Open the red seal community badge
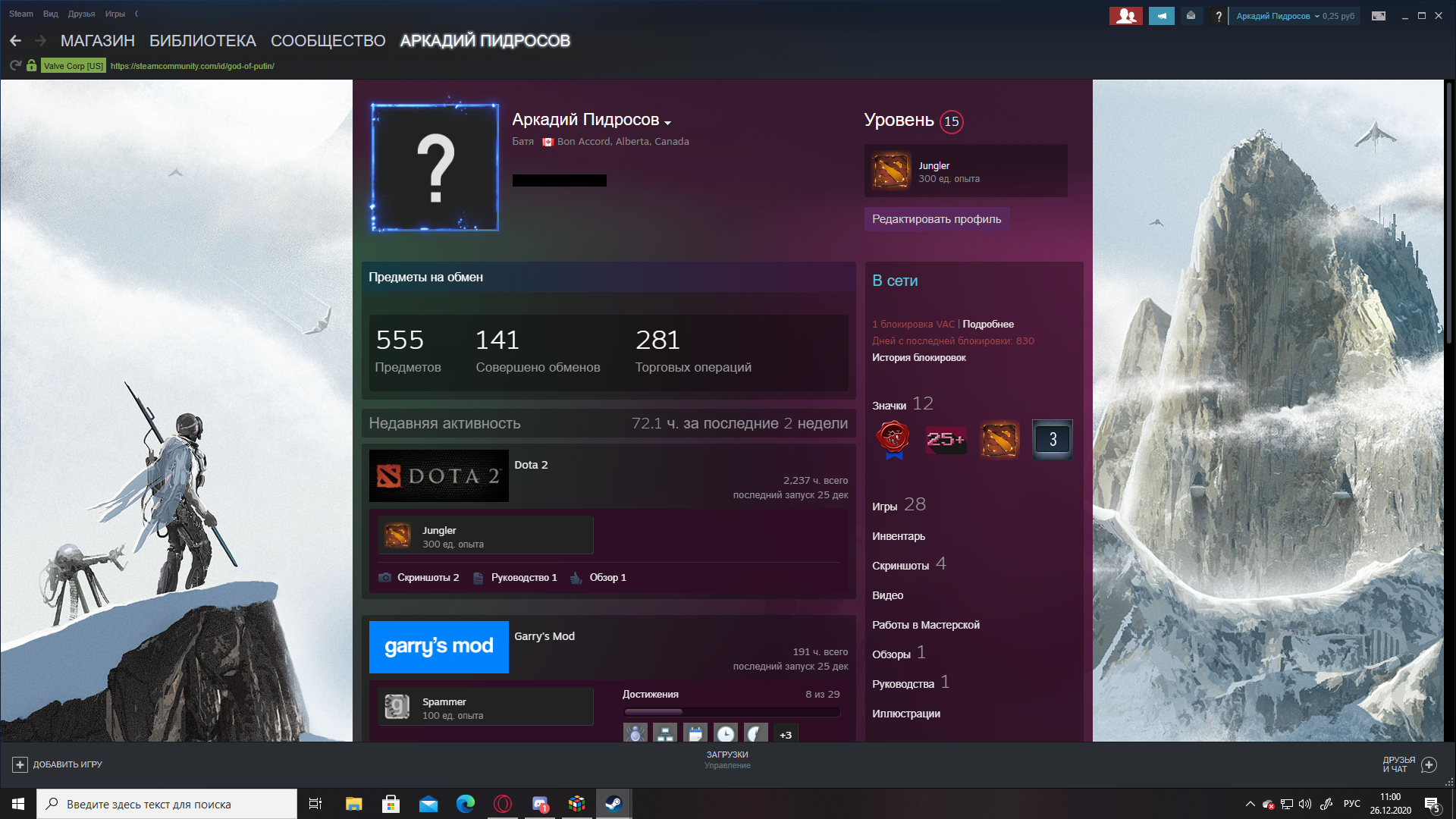1456x819 pixels. pos(893,440)
